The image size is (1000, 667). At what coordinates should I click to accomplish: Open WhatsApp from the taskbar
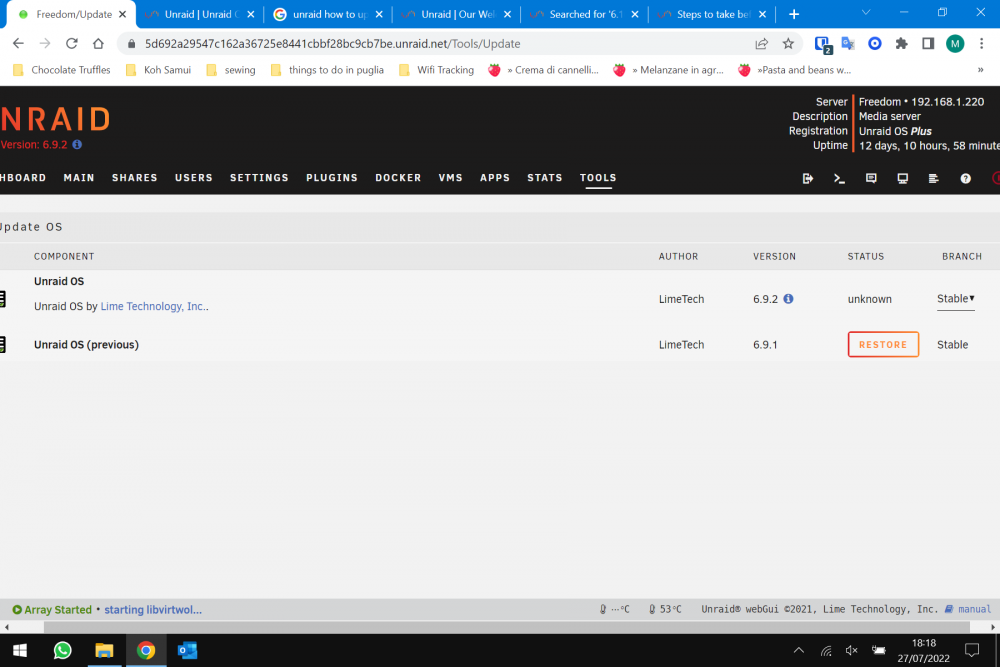click(x=62, y=650)
